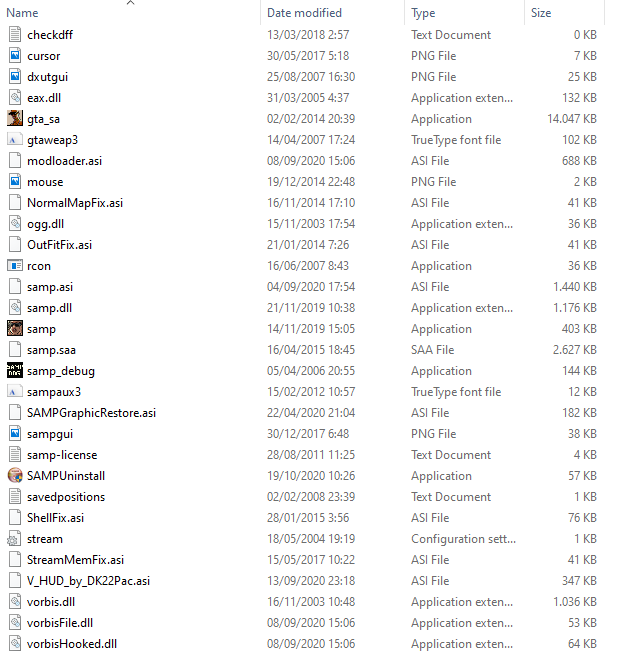Click the date 13/03/2018 2:57
This screenshot has width=643, height=659.
pyautogui.click(x=308, y=34)
